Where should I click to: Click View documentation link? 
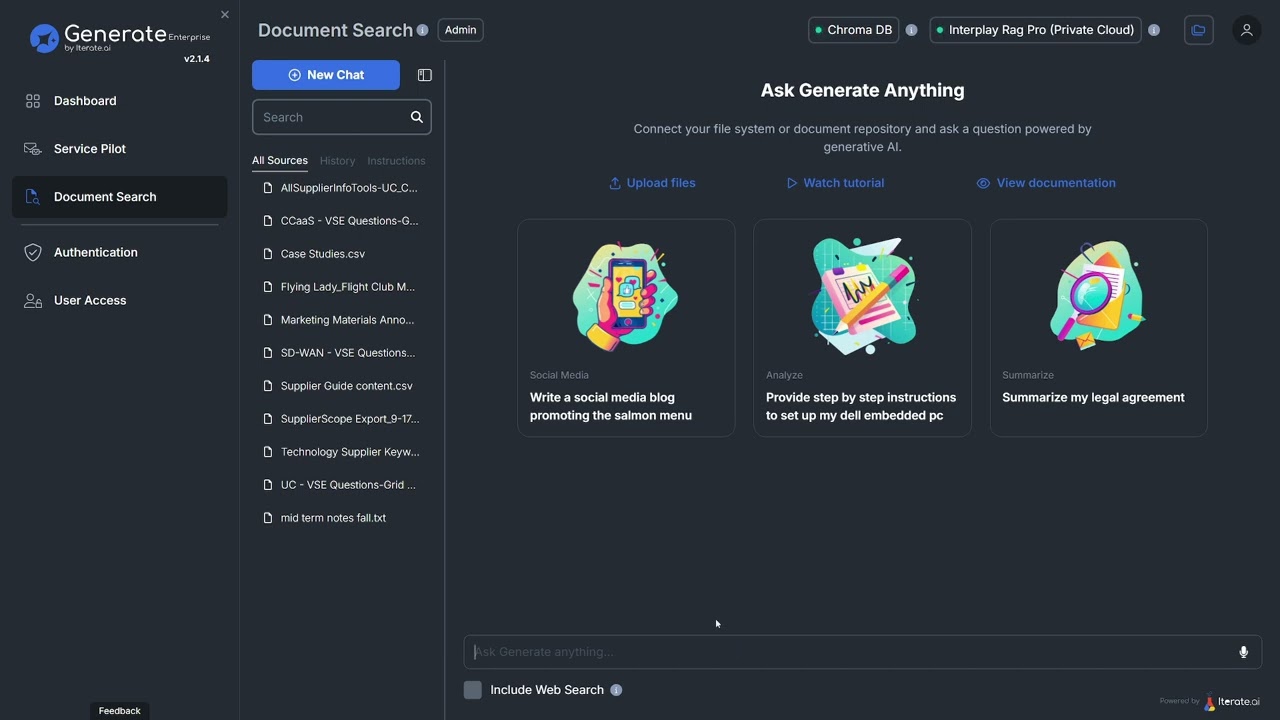[x=1046, y=183]
